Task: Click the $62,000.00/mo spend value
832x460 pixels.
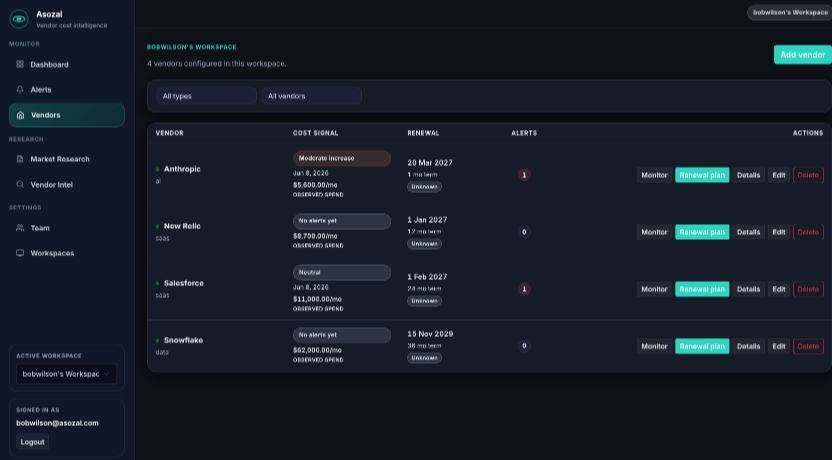Action: pos(317,350)
